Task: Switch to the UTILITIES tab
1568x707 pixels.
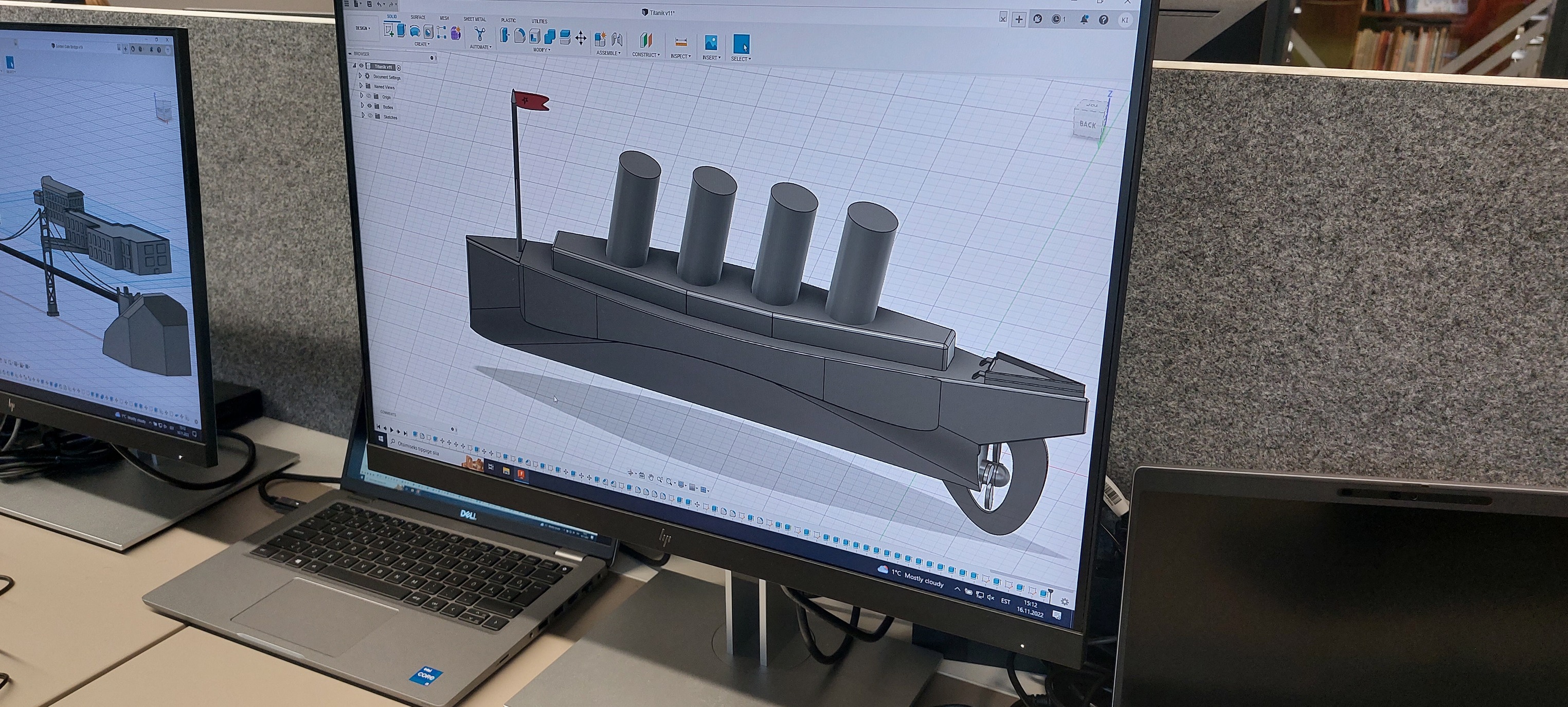Action: (x=540, y=21)
